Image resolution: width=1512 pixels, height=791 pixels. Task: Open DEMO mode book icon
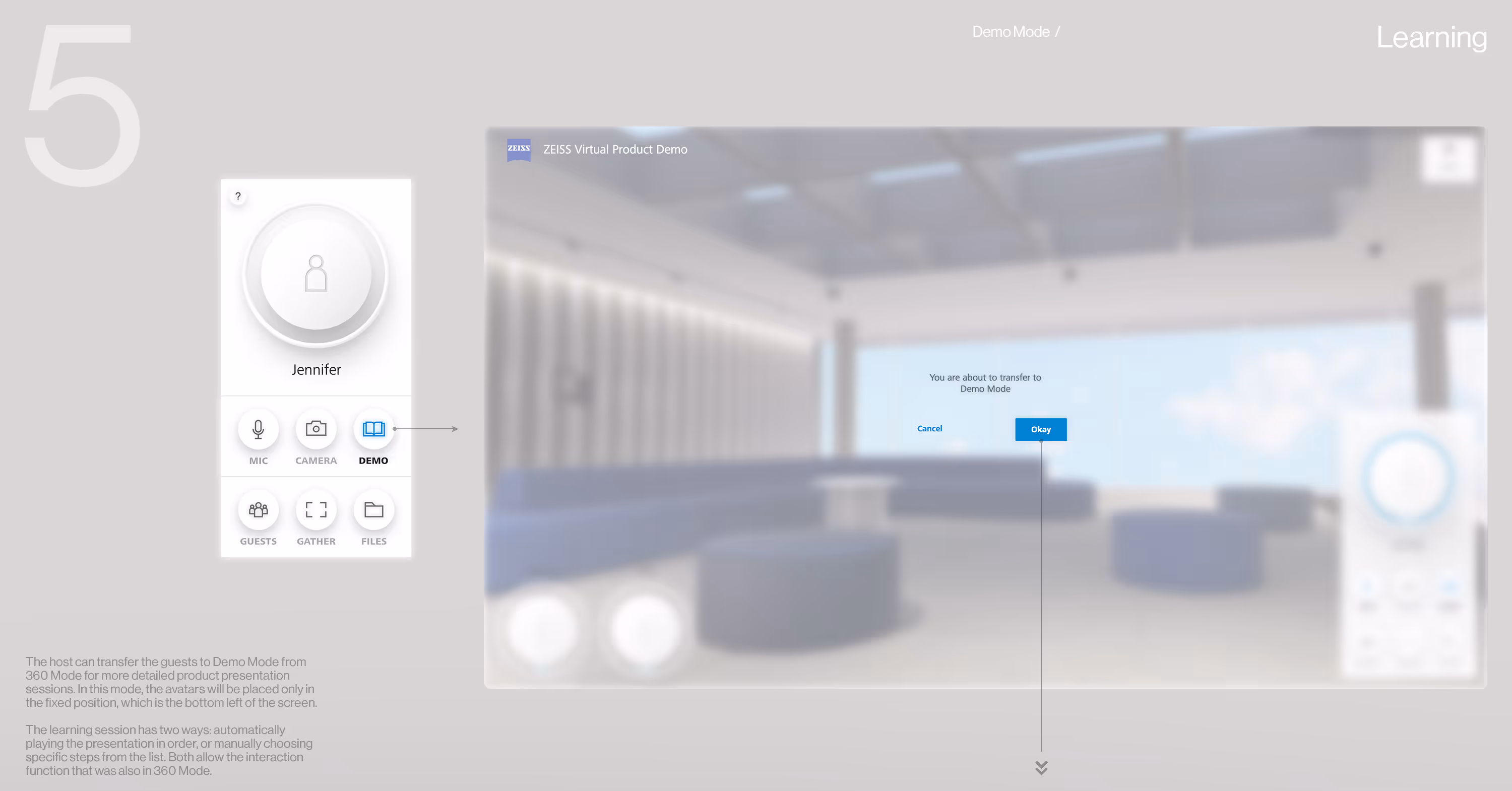pos(373,429)
